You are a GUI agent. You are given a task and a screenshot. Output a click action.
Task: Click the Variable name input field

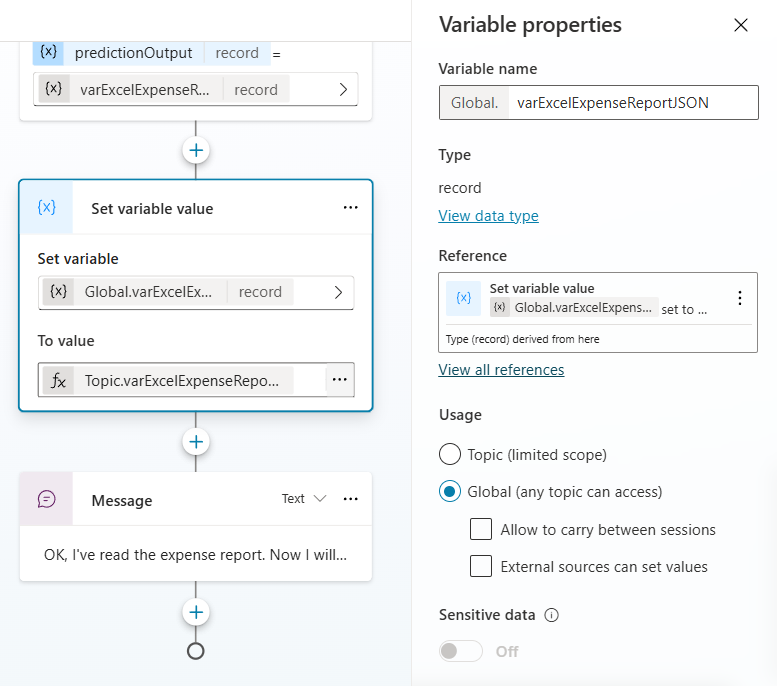[632, 102]
